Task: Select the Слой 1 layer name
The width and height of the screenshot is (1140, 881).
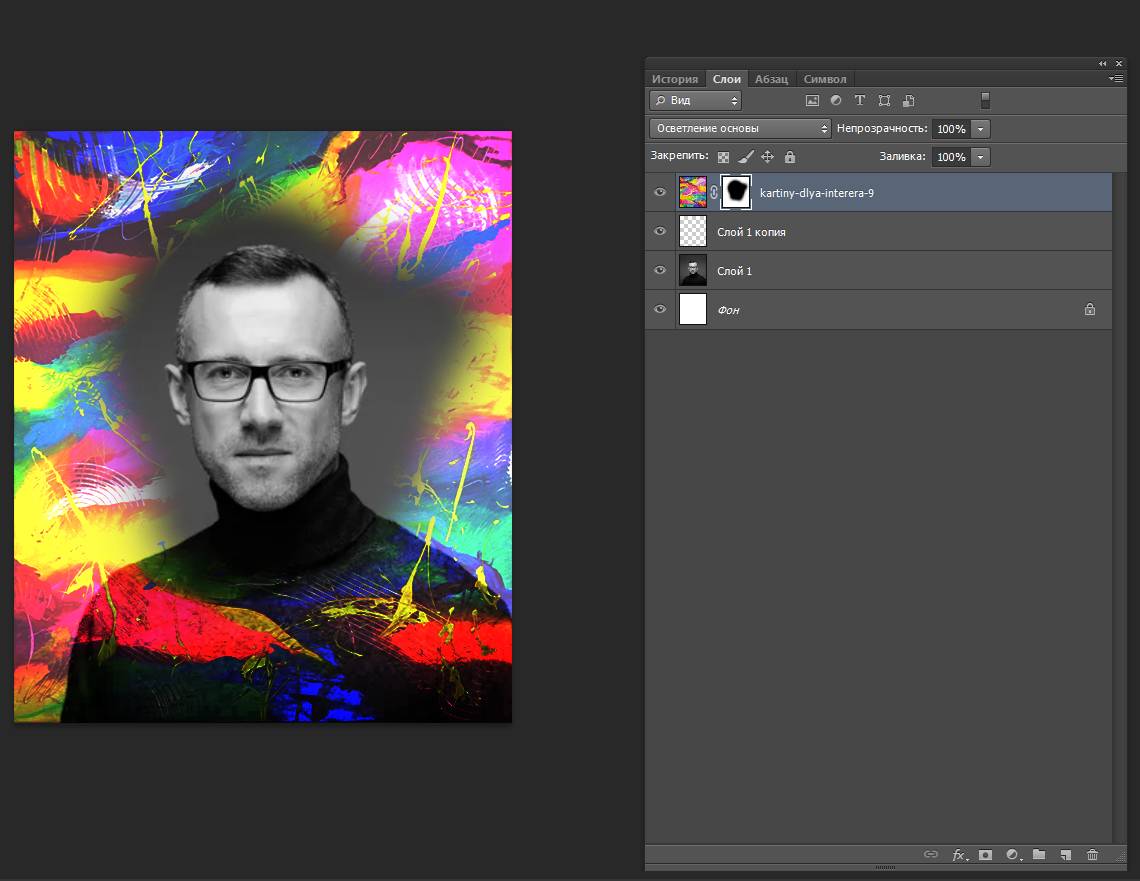Action: point(734,271)
